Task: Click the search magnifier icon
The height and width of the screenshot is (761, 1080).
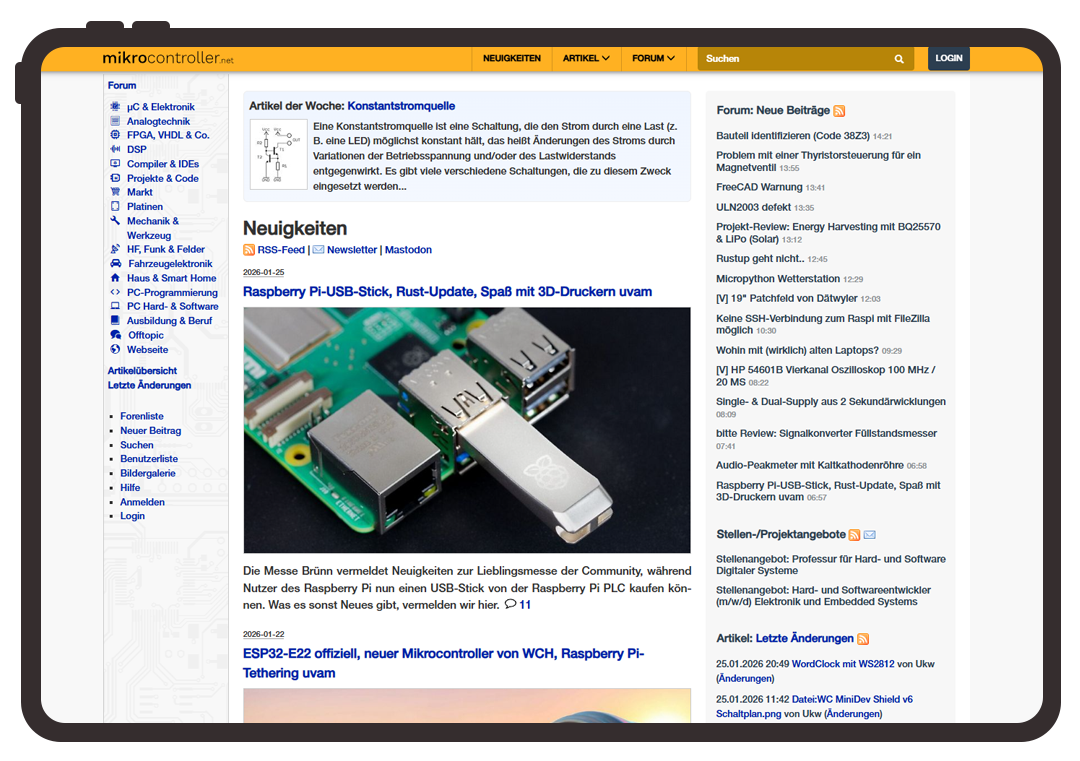Action: (x=899, y=59)
